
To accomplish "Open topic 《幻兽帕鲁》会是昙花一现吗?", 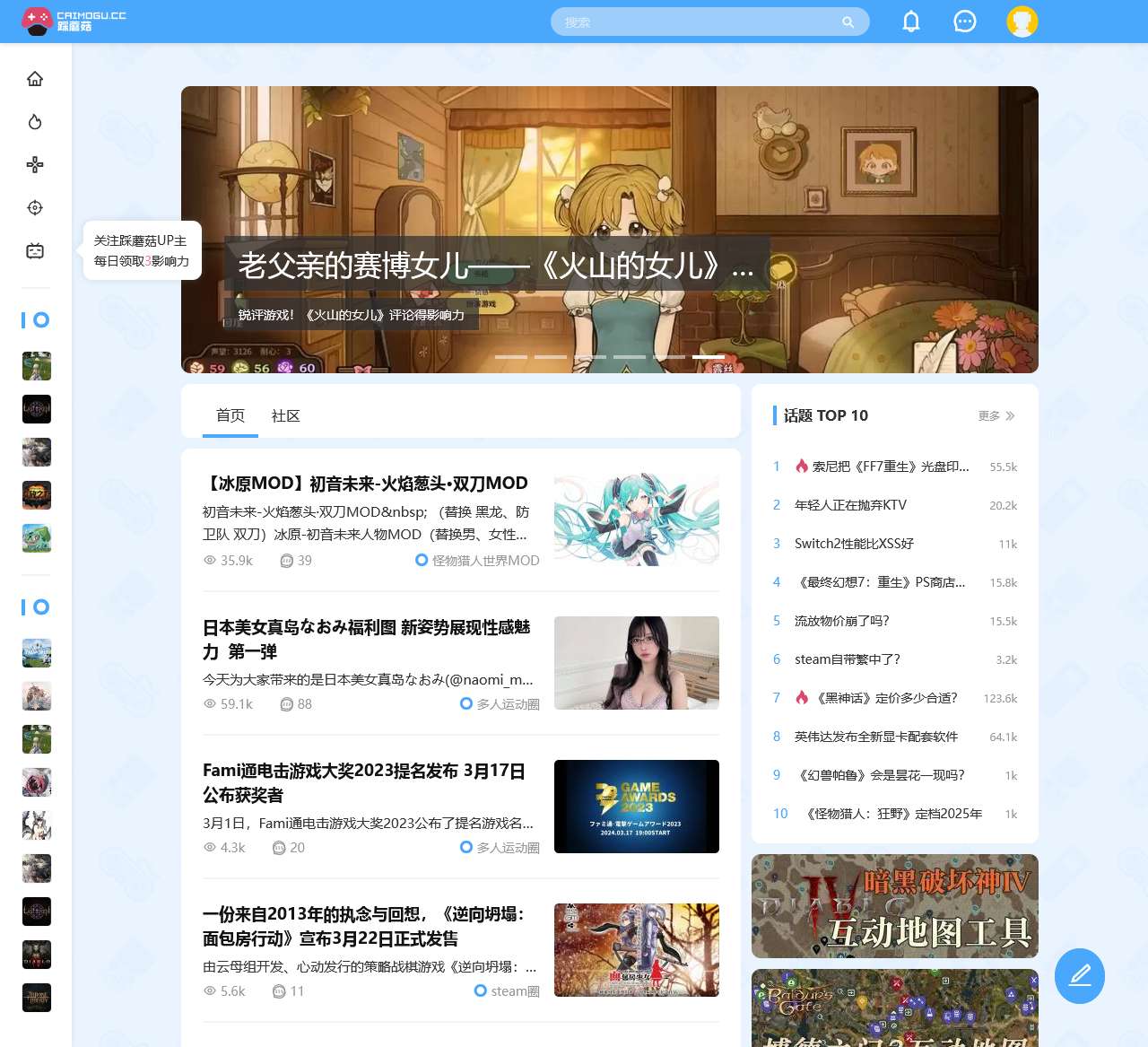I will click(880, 775).
